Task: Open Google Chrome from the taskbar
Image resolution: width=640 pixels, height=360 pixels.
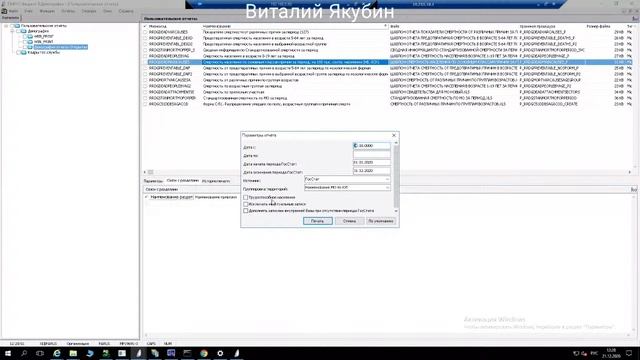Action: coord(204,353)
